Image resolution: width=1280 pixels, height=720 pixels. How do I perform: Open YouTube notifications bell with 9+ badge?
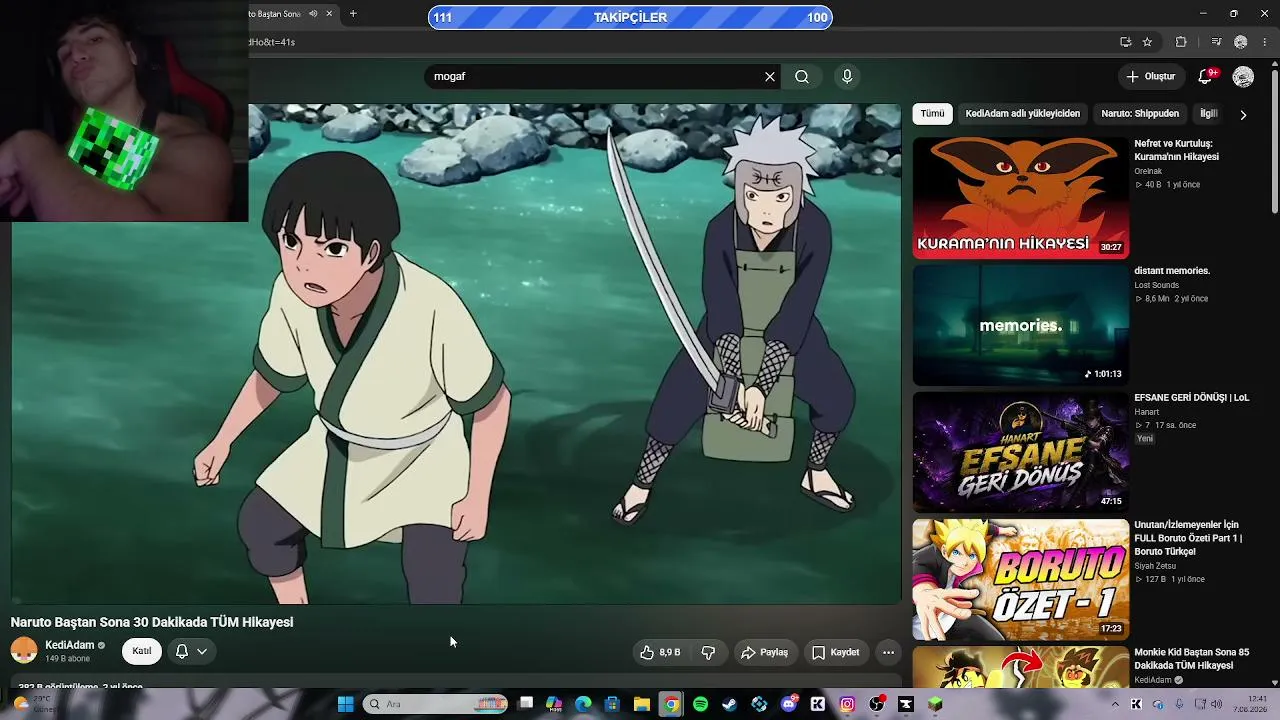1206,76
